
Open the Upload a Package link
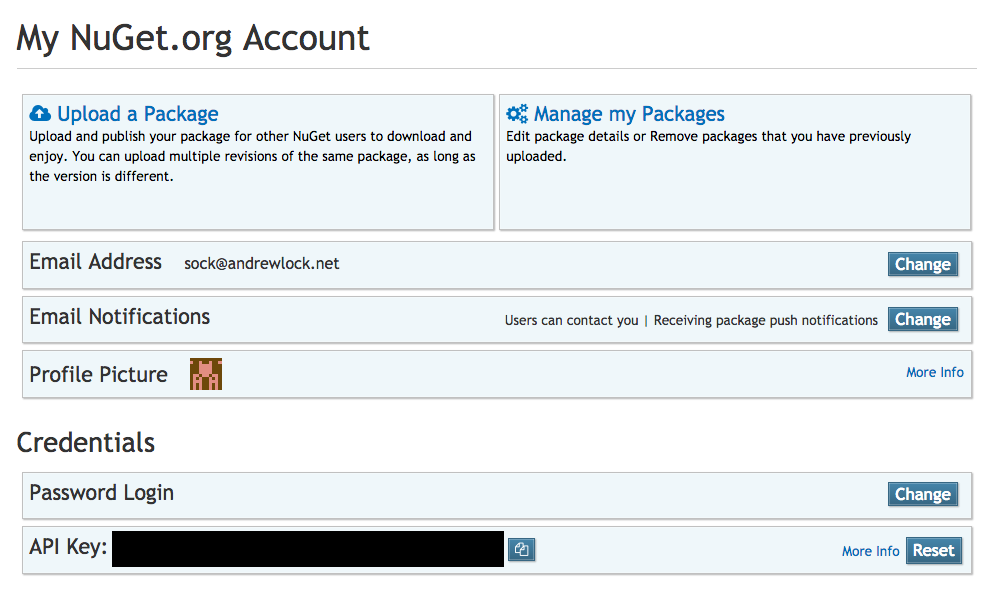pyautogui.click(x=138, y=114)
